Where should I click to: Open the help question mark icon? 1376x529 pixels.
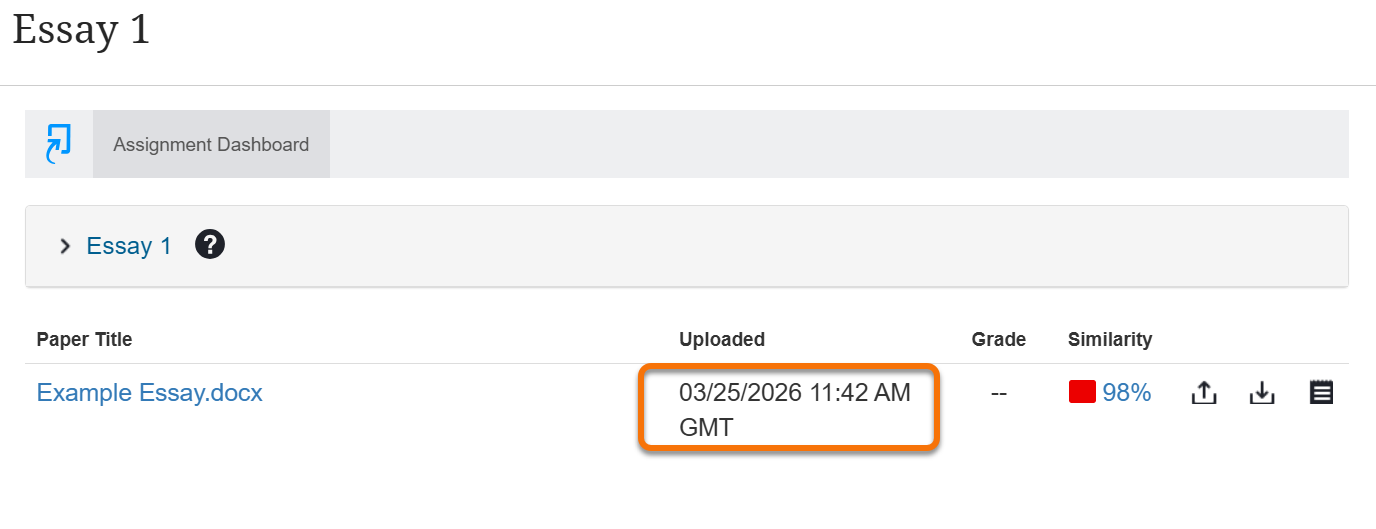pos(210,245)
